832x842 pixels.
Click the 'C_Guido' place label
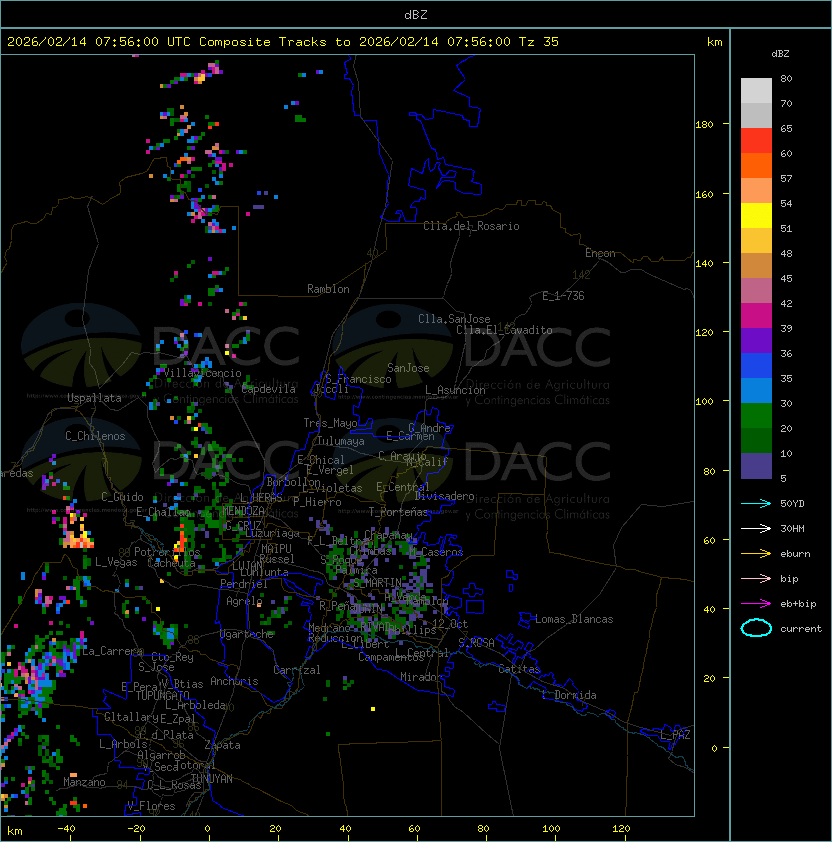coord(122,497)
